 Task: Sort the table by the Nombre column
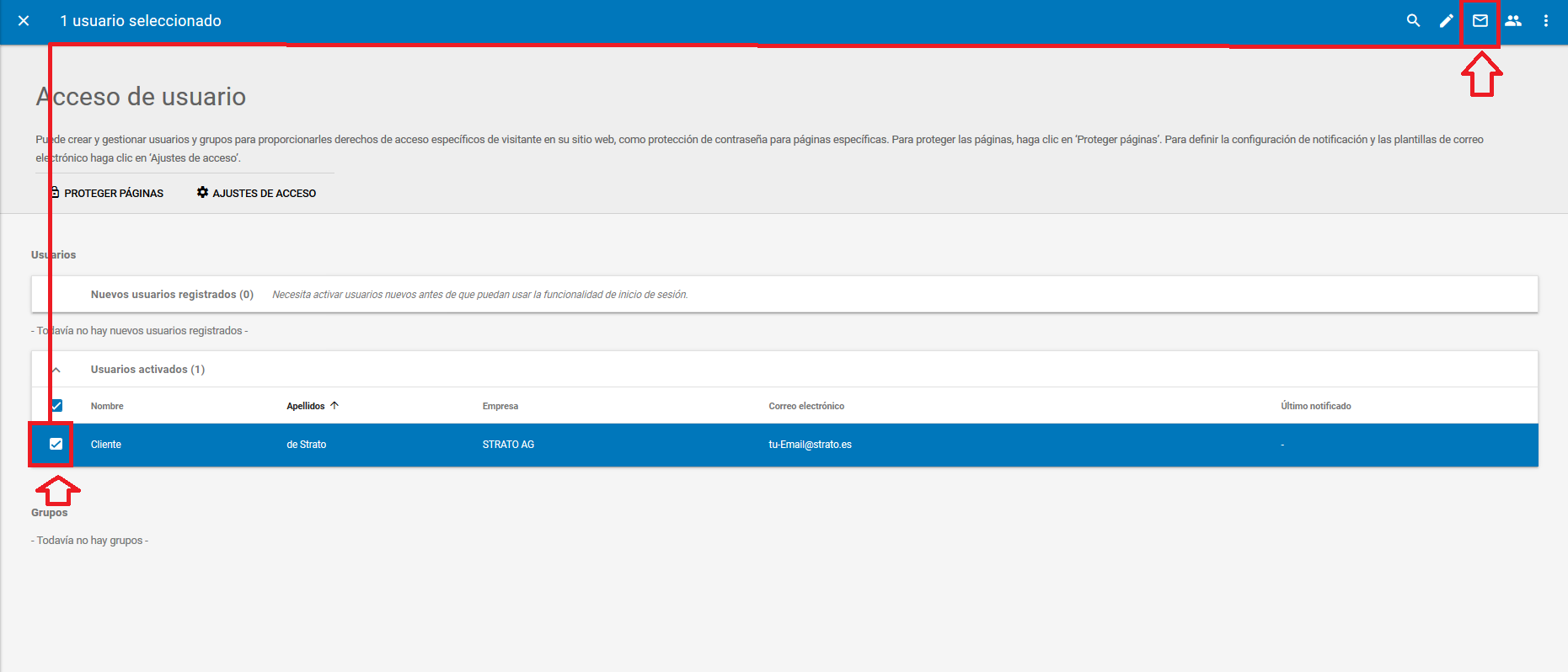[x=107, y=406]
